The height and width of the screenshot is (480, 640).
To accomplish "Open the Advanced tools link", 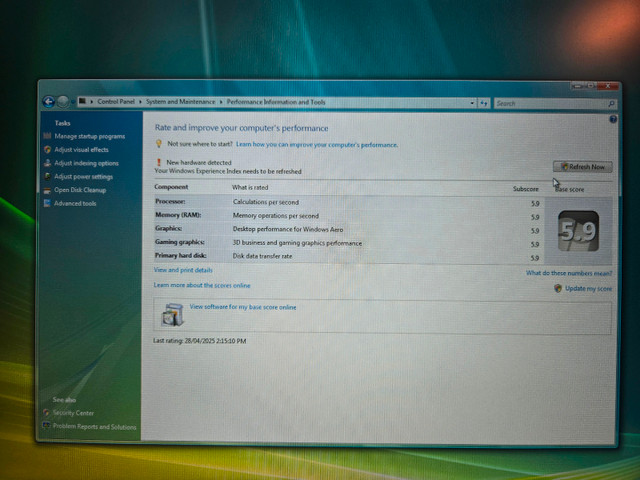I will 76,203.
